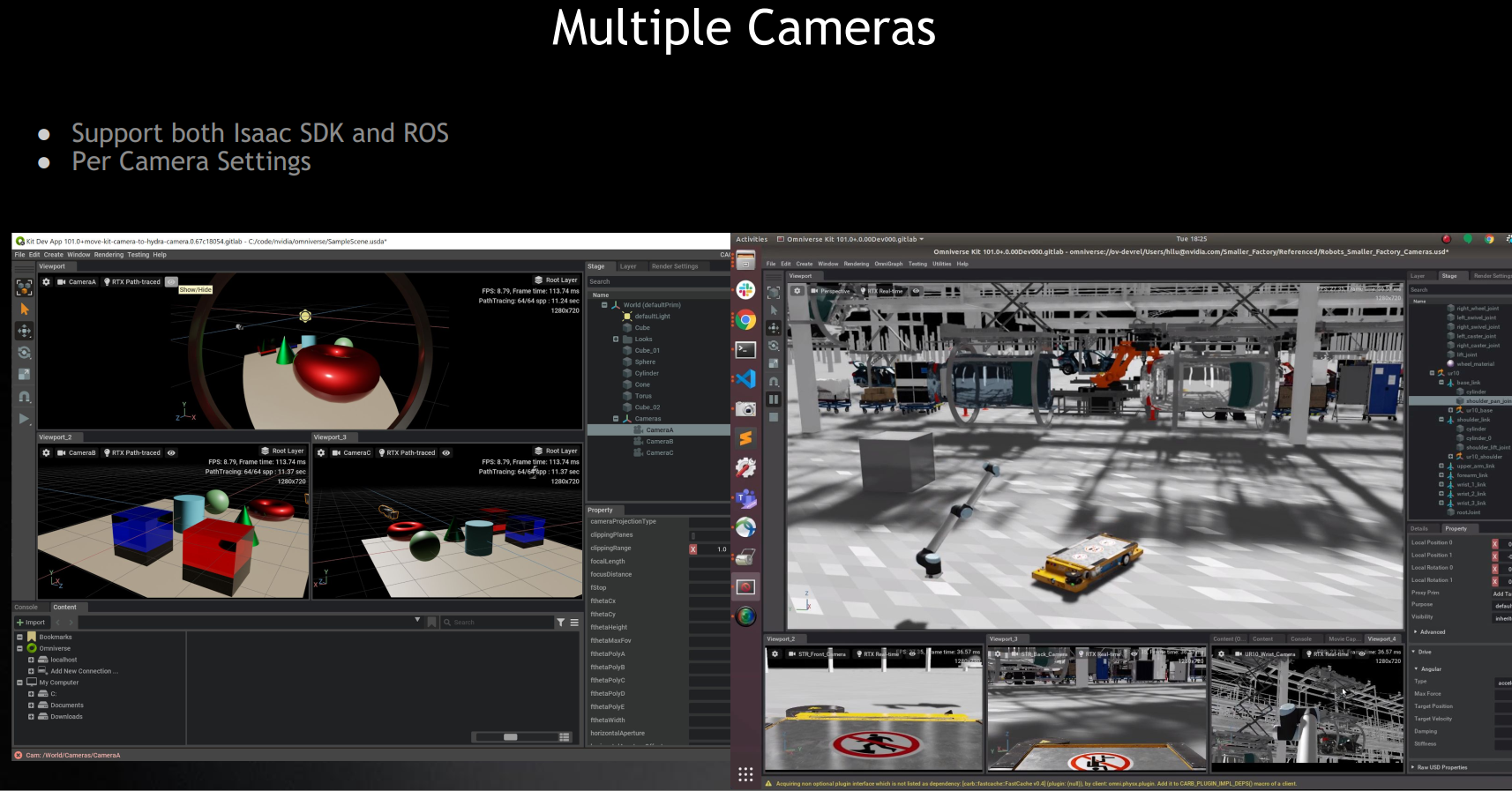
Task: Open settings gear of CameraA viewport
Action: point(46,282)
